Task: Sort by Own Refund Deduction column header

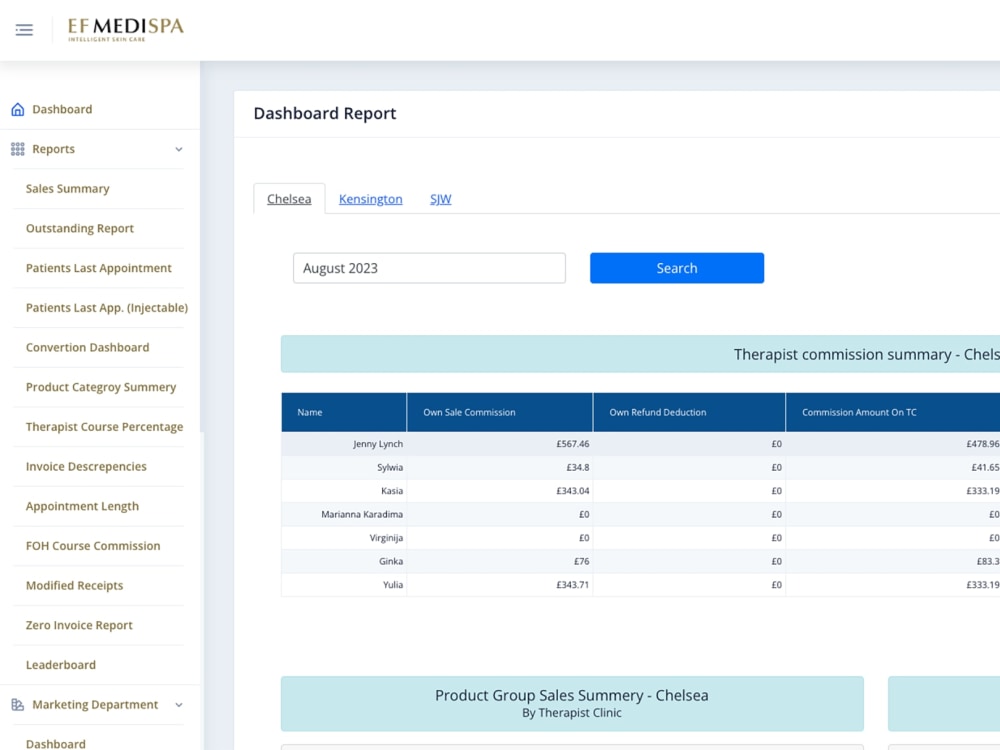Action: tap(689, 413)
